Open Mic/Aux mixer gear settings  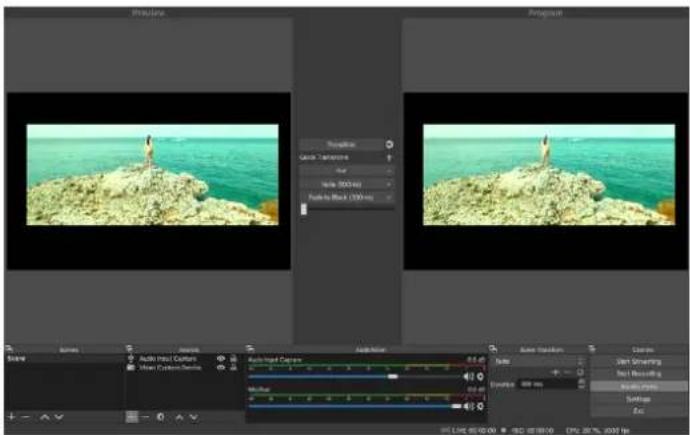click(480, 406)
